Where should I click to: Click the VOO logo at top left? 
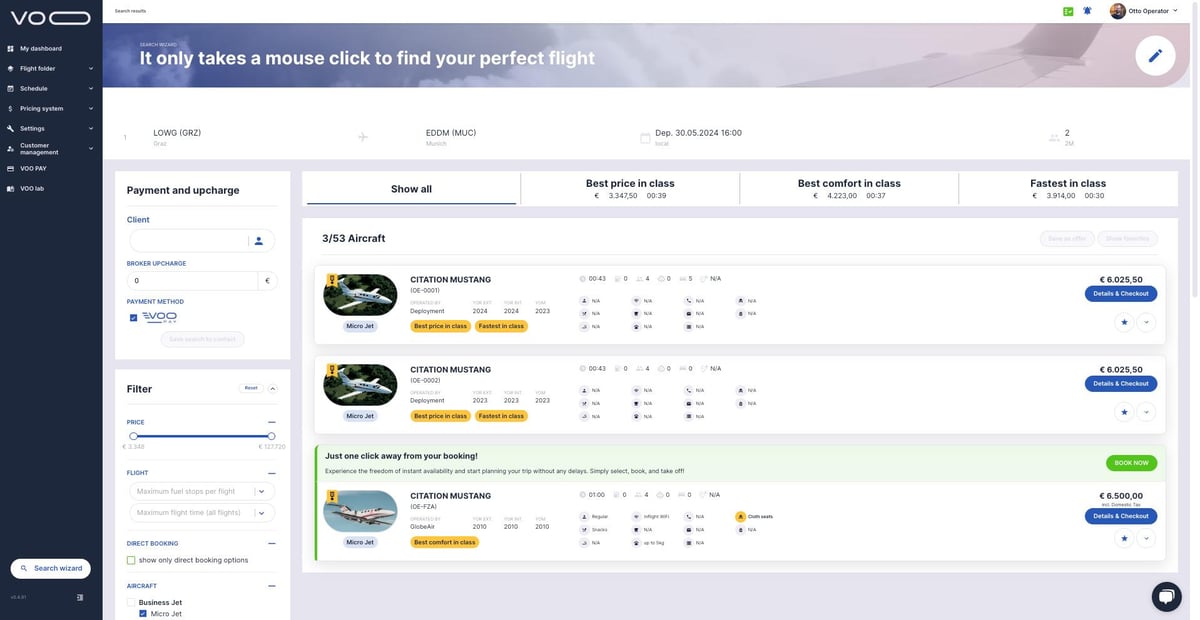click(x=51, y=17)
